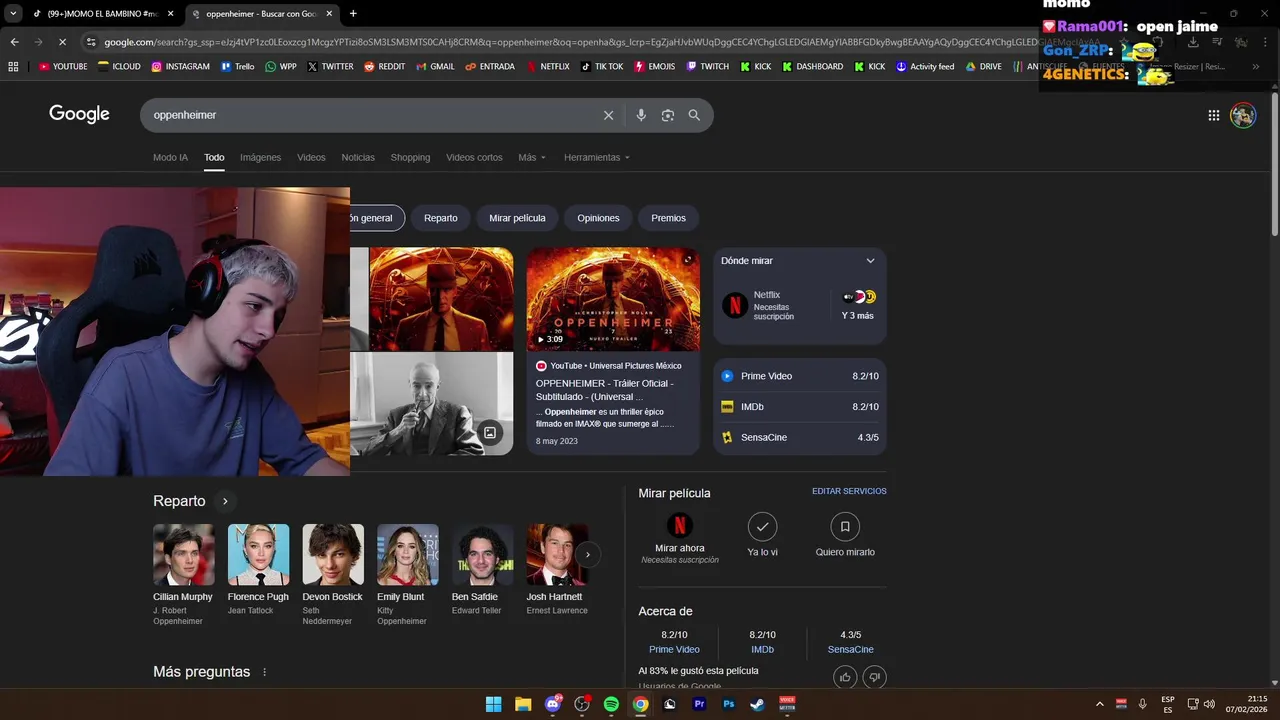Open Trello bookmark
Viewport: 1280px width, 720px height.
238,67
